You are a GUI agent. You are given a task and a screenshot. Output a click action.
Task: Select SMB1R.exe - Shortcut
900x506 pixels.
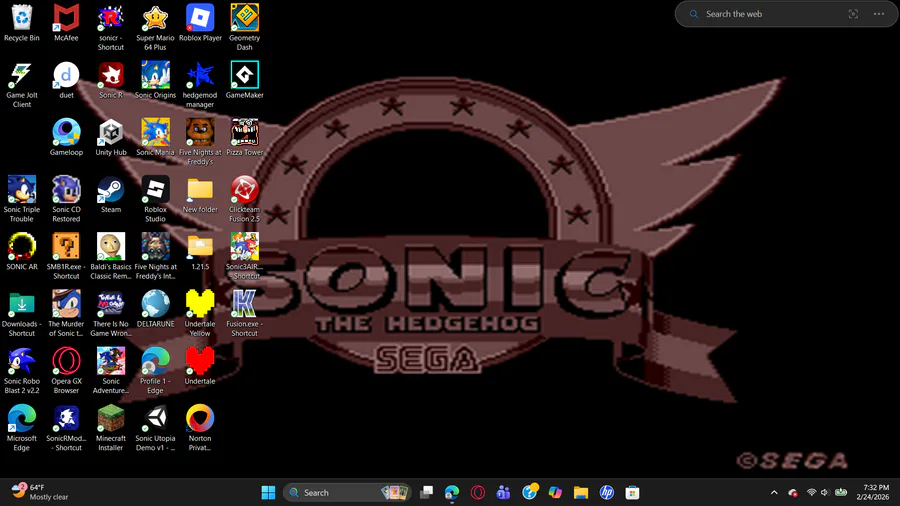[66, 256]
